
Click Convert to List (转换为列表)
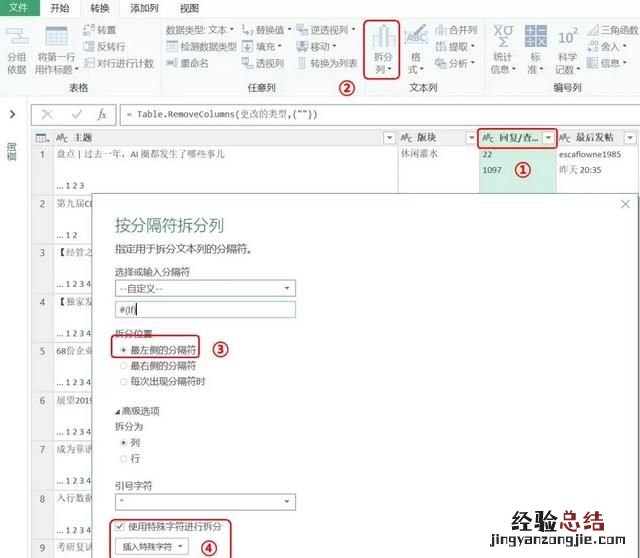(x=327, y=63)
